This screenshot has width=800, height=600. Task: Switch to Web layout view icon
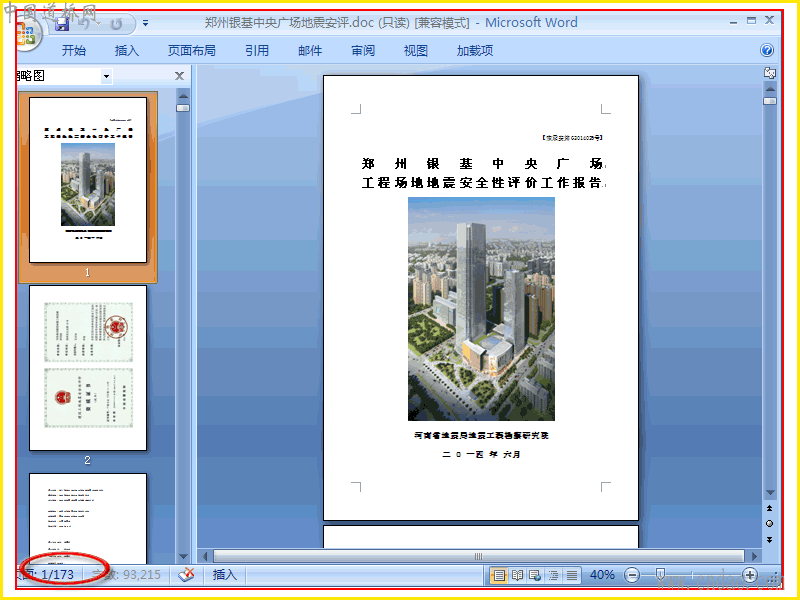pos(535,576)
